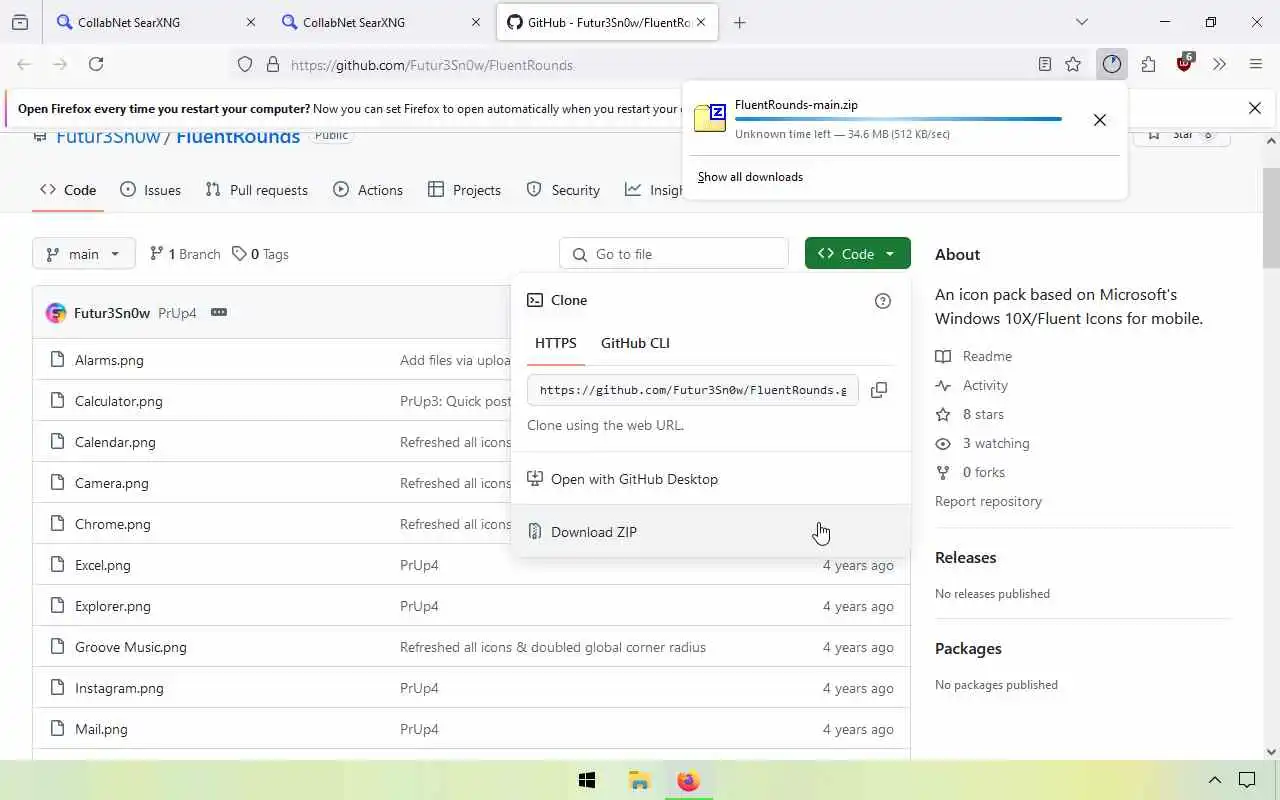Show more tools overflow chevron icon
Image resolution: width=1280 pixels, height=800 pixels.
1219,64
